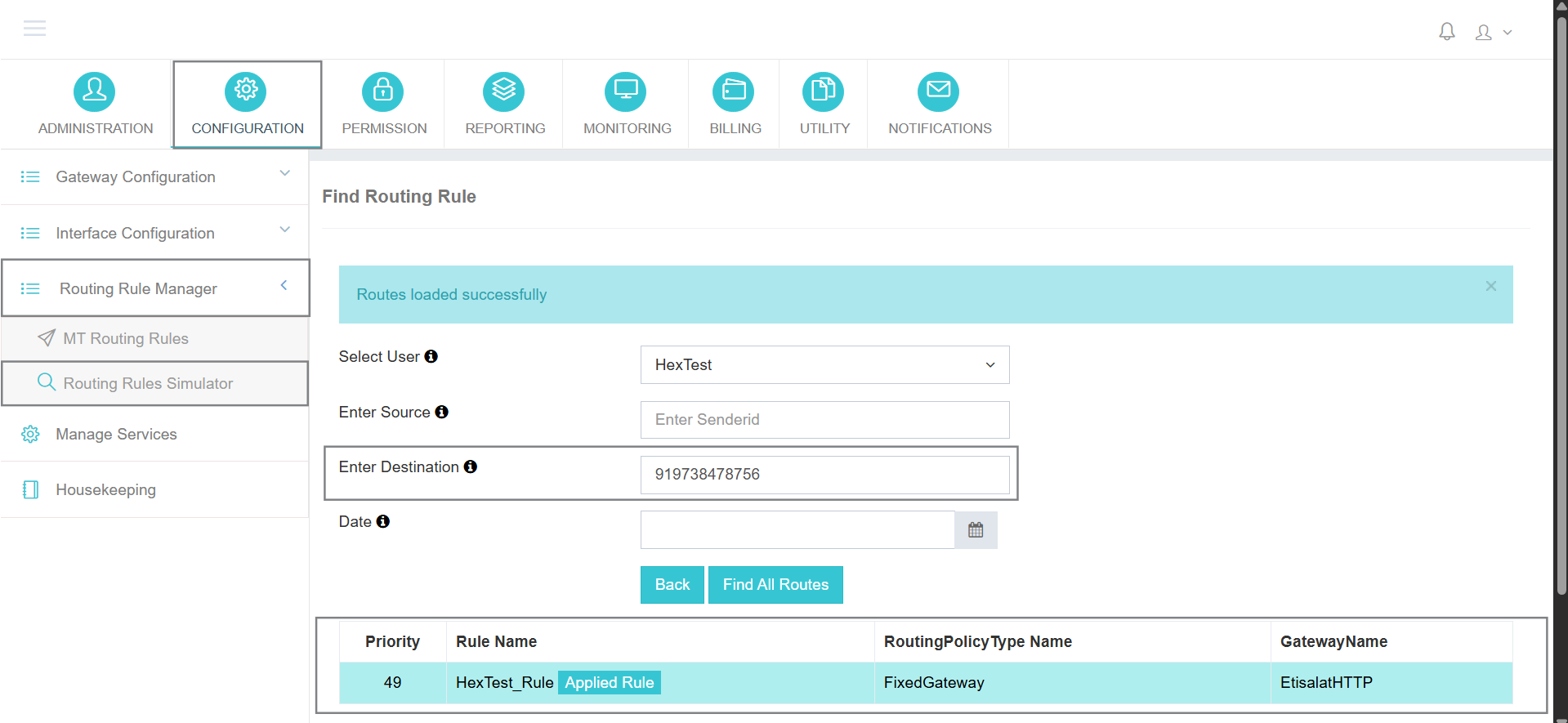Screen dimensions: 1568x723
Task: Click the Utility documents icon
Action: coord(824,91)
